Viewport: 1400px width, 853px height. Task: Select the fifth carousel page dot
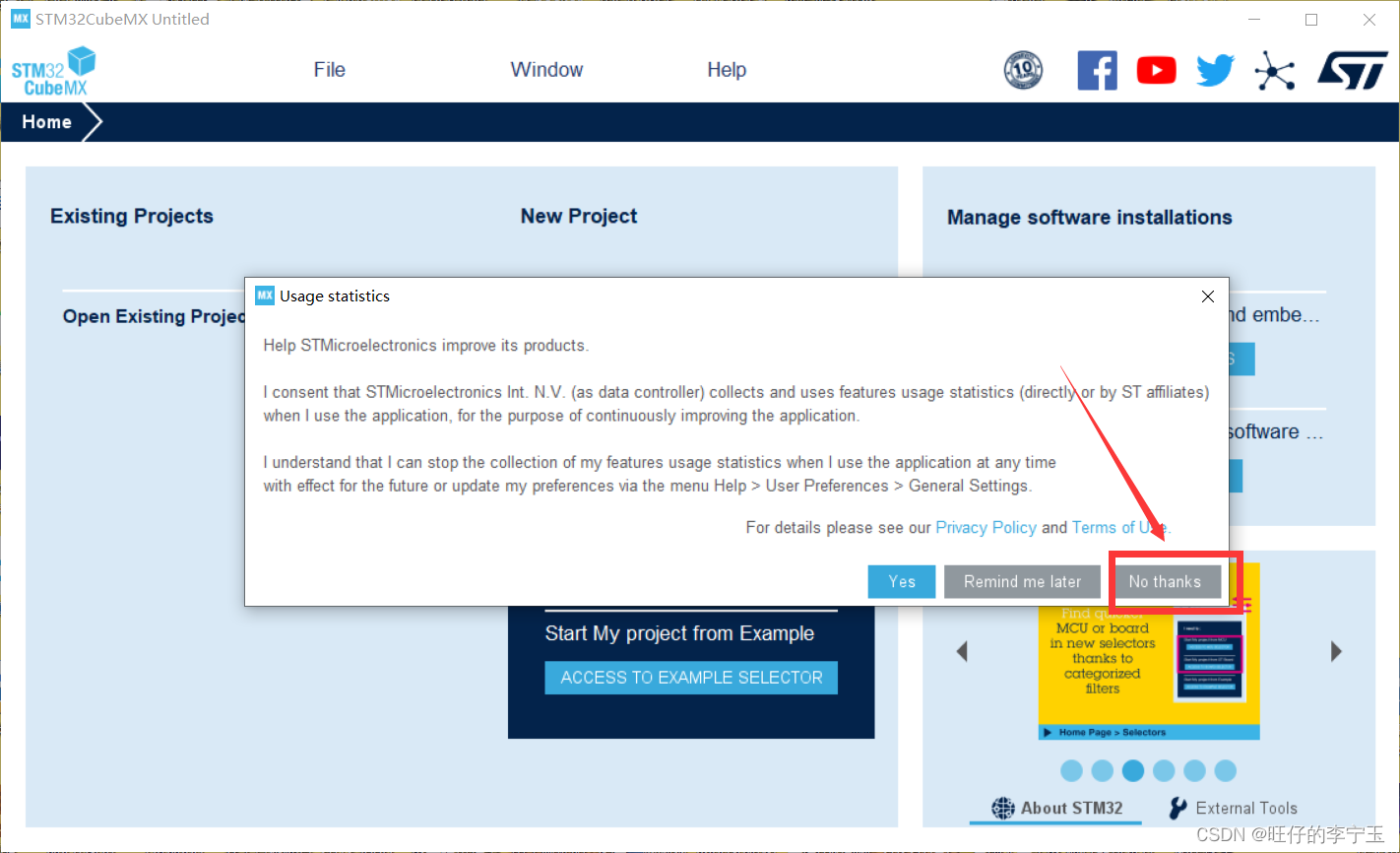[1194, 770]
